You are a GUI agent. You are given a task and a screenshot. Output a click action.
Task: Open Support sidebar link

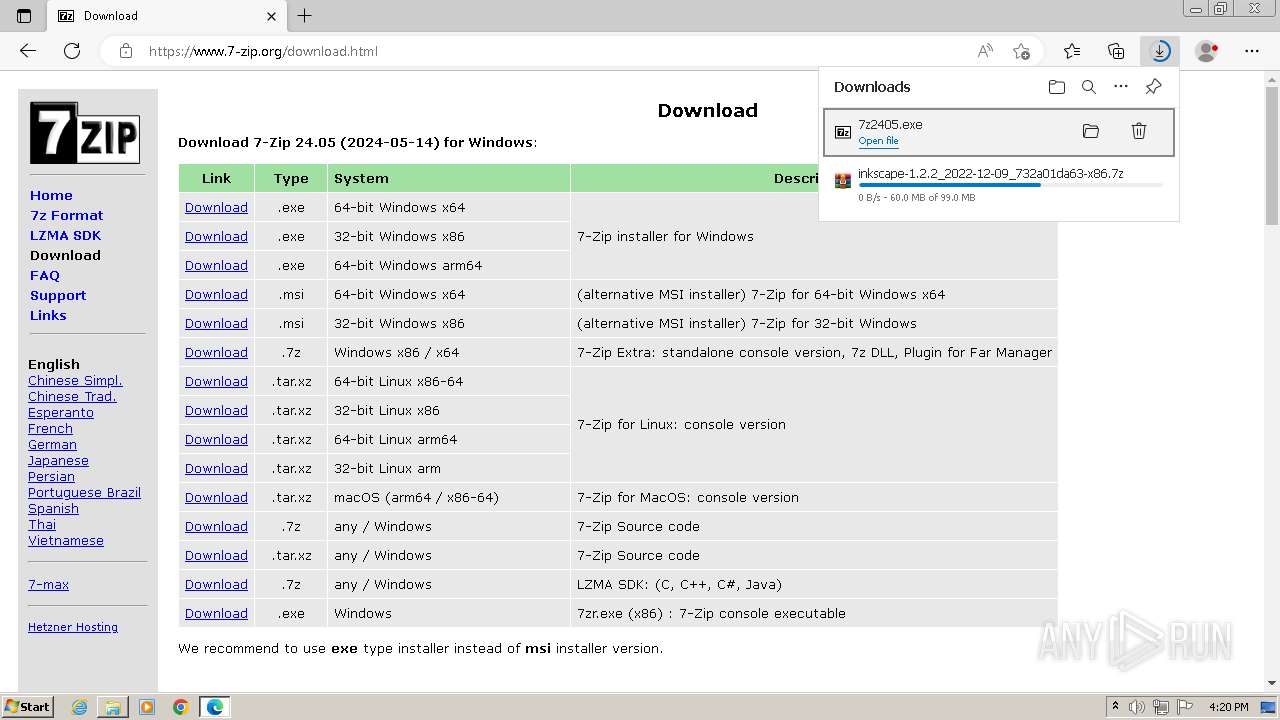pyautogui.click(x=58, y=295)
